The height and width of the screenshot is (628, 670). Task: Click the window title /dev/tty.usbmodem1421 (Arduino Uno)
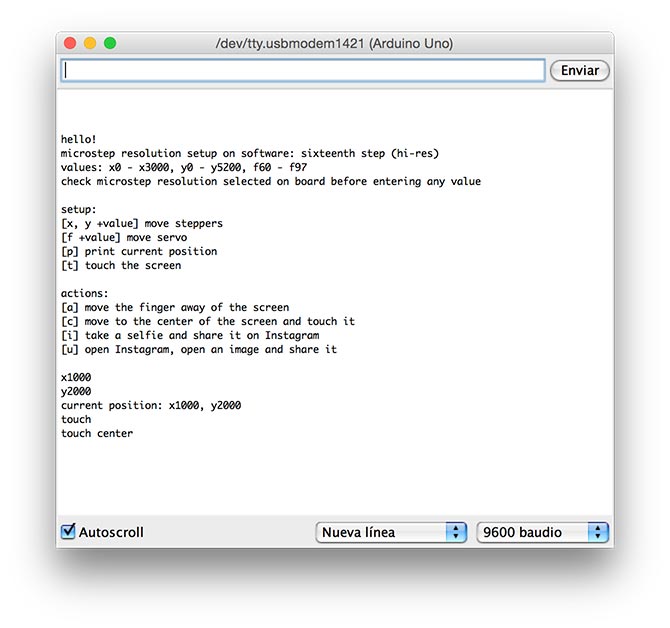click(334, 44)
